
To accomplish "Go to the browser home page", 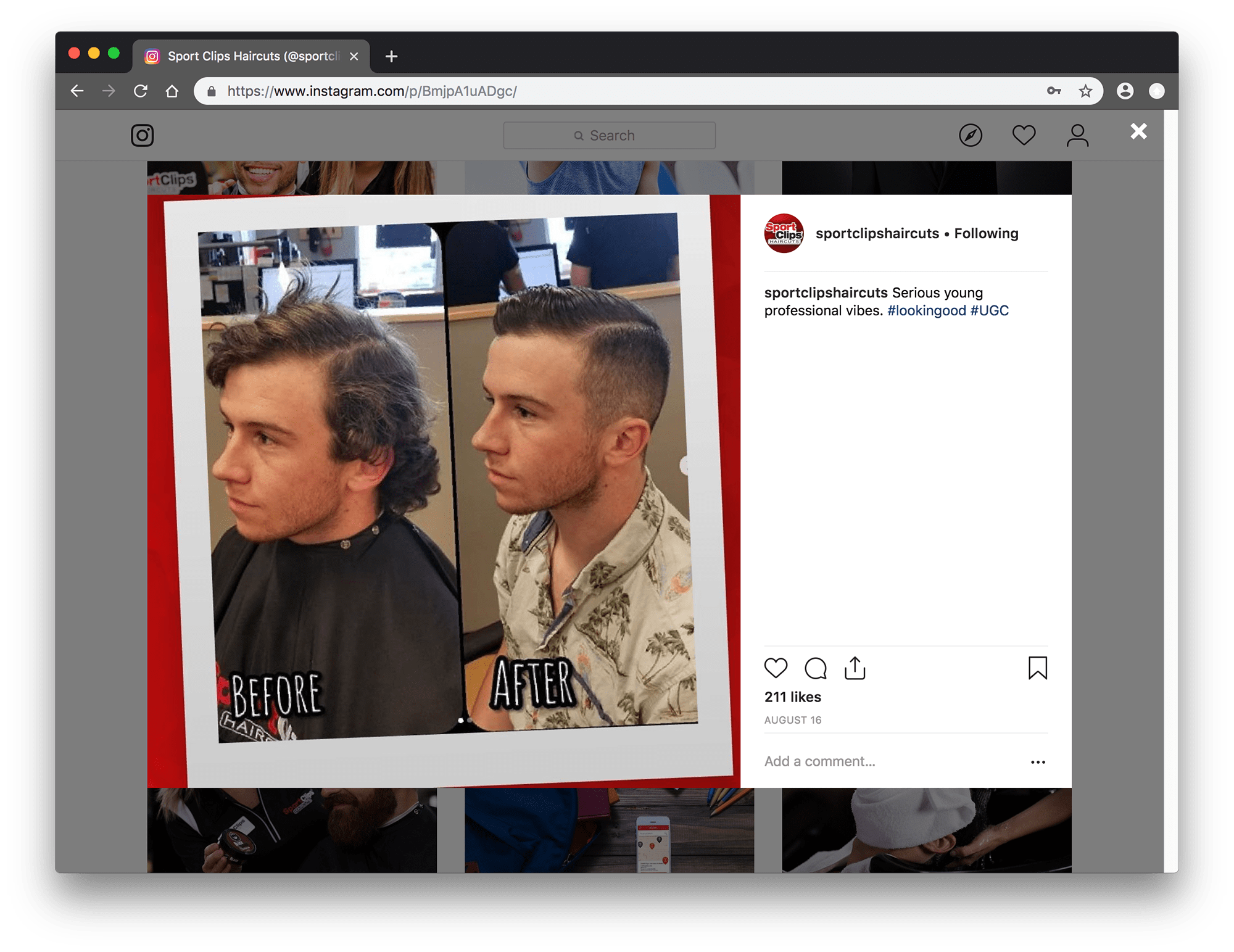I will (x=172, y=91).
